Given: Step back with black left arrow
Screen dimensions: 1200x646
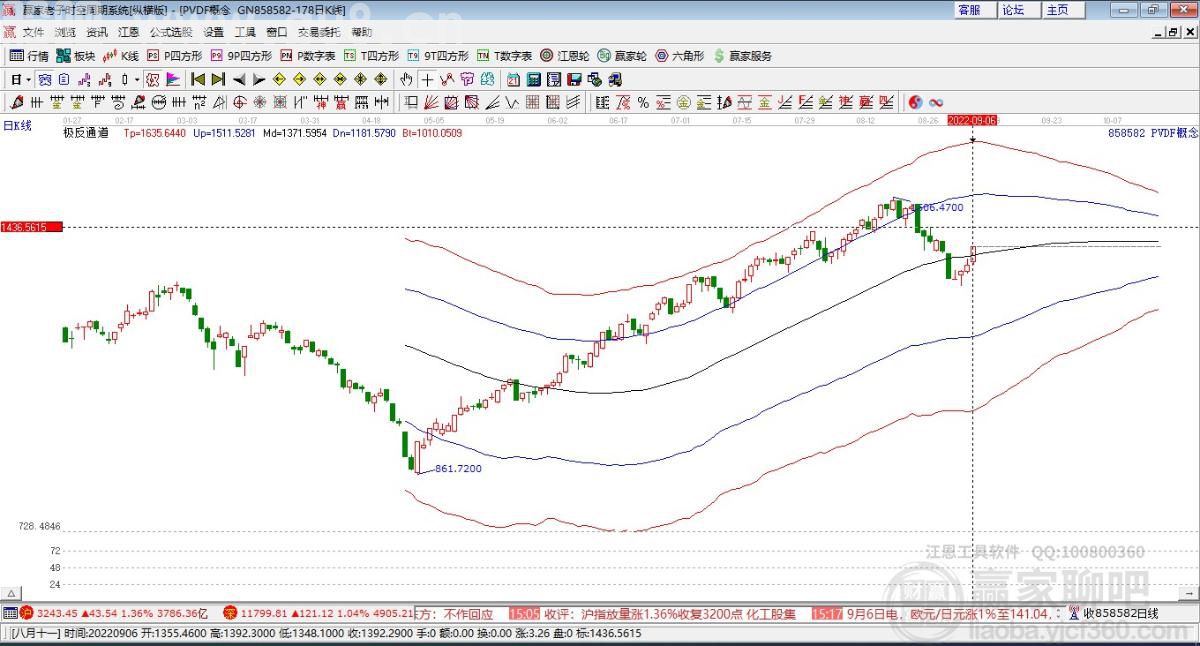Looking at the screenshot, I should pos(239,79).
